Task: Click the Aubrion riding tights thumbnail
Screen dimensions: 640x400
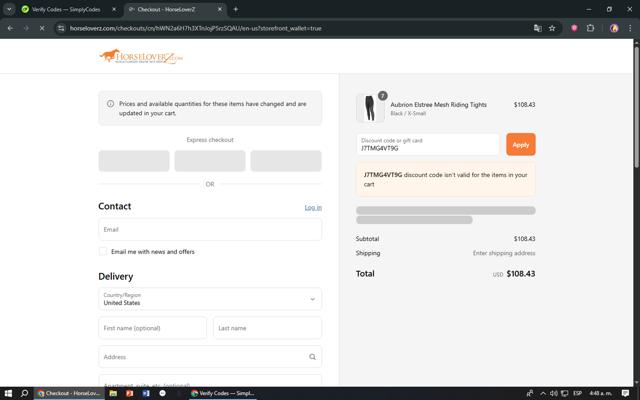Action: [x=370, y=108]
